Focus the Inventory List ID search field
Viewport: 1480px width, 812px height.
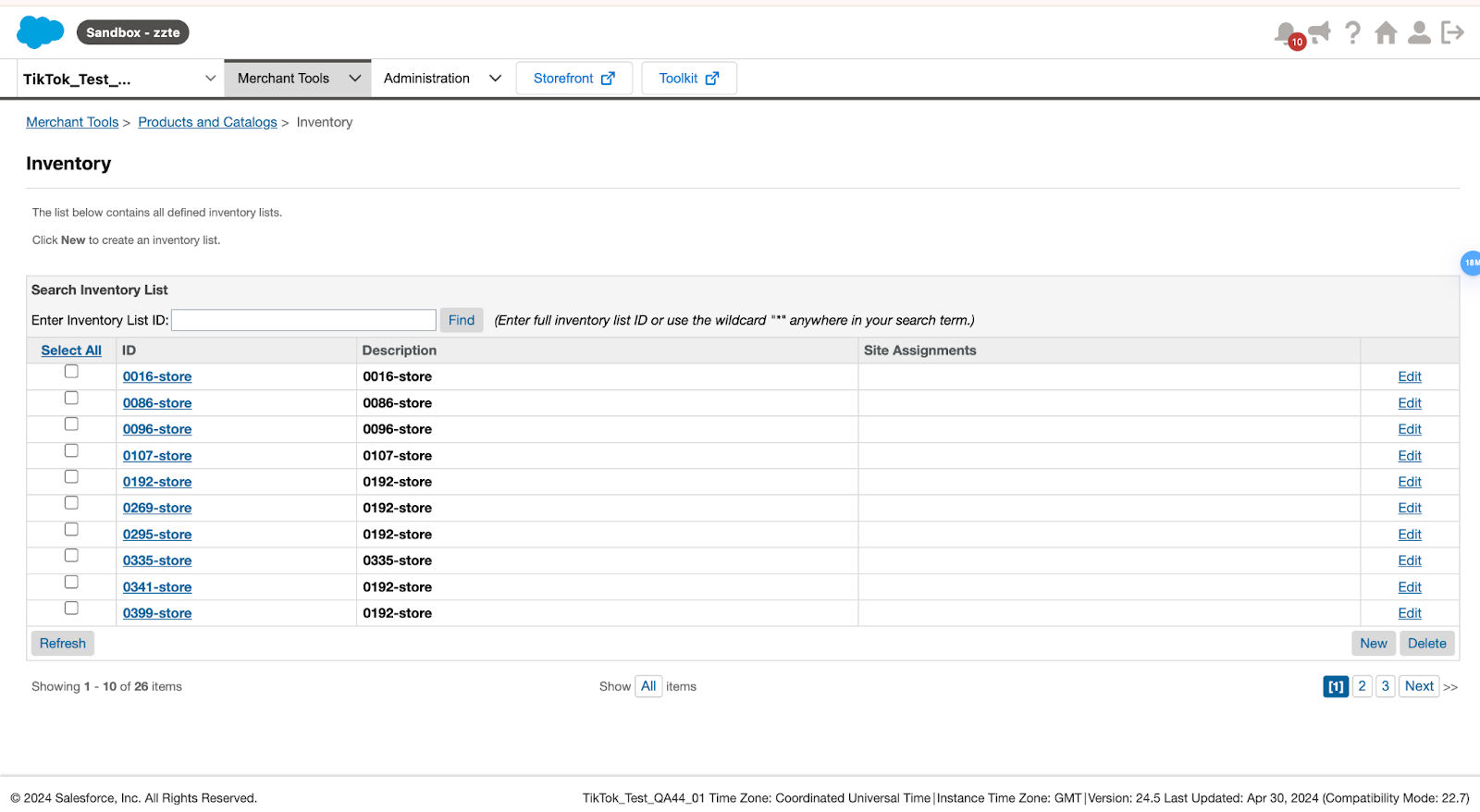click(303, 320)
